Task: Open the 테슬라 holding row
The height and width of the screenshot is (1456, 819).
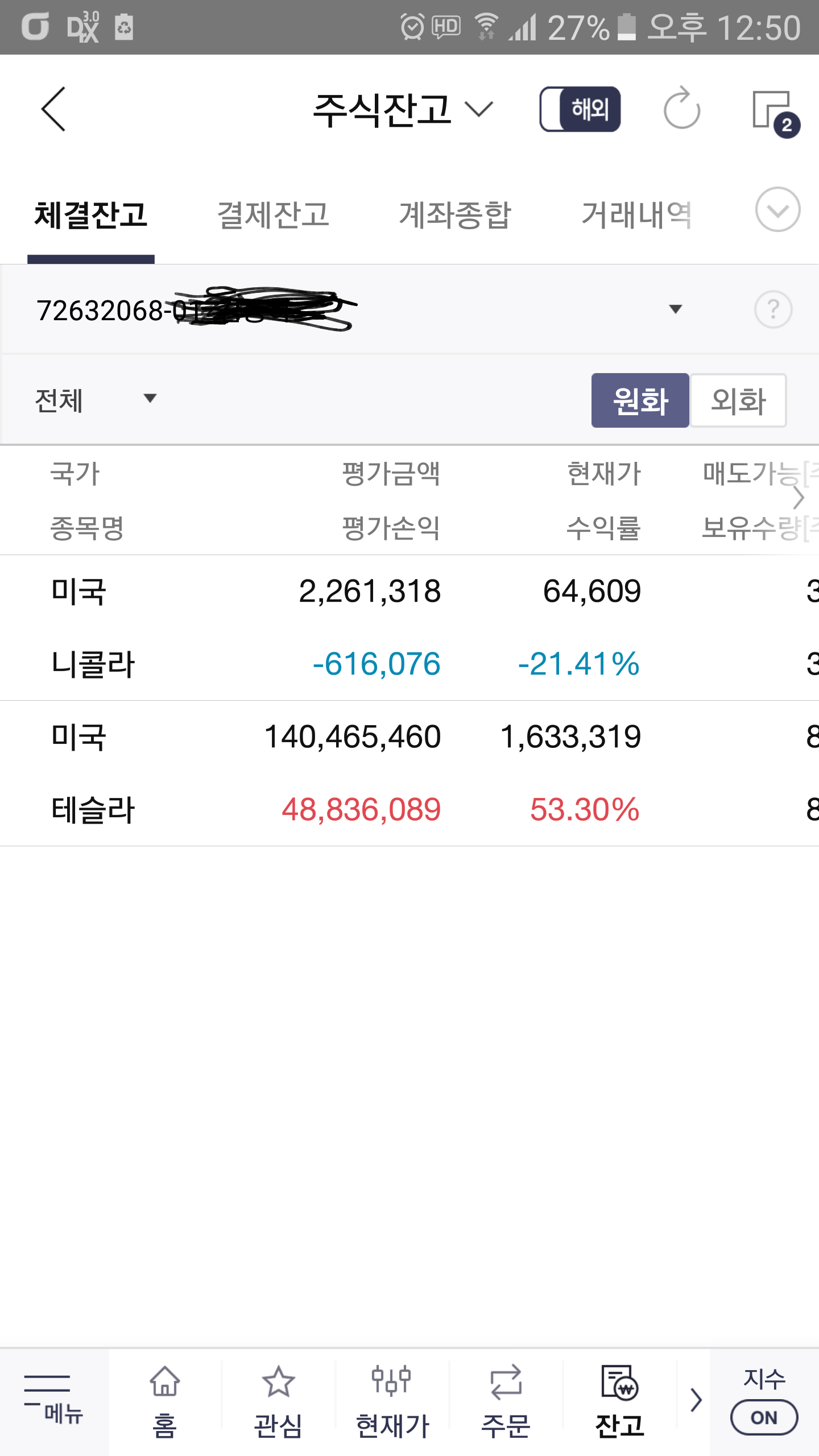Action: [x=409, y=773]
